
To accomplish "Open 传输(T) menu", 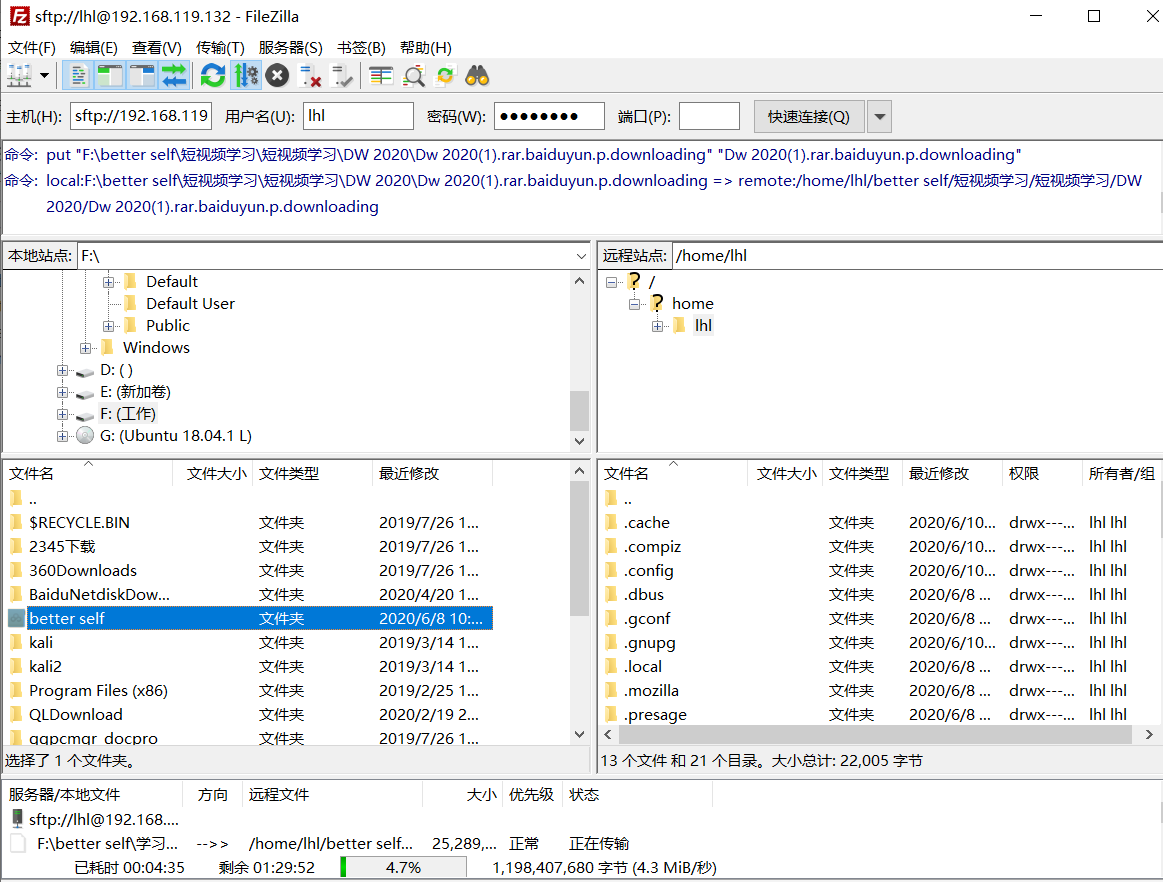I will 220,47.
